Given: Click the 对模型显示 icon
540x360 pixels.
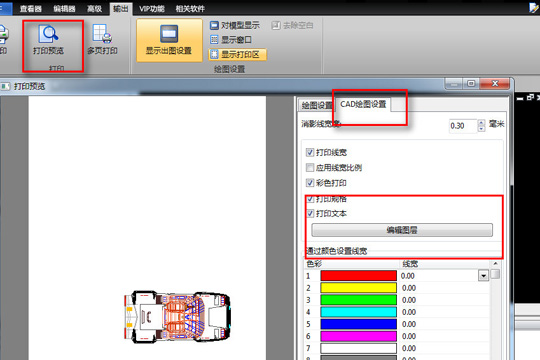Looking at the screenshot, I should tap(214, 25).
